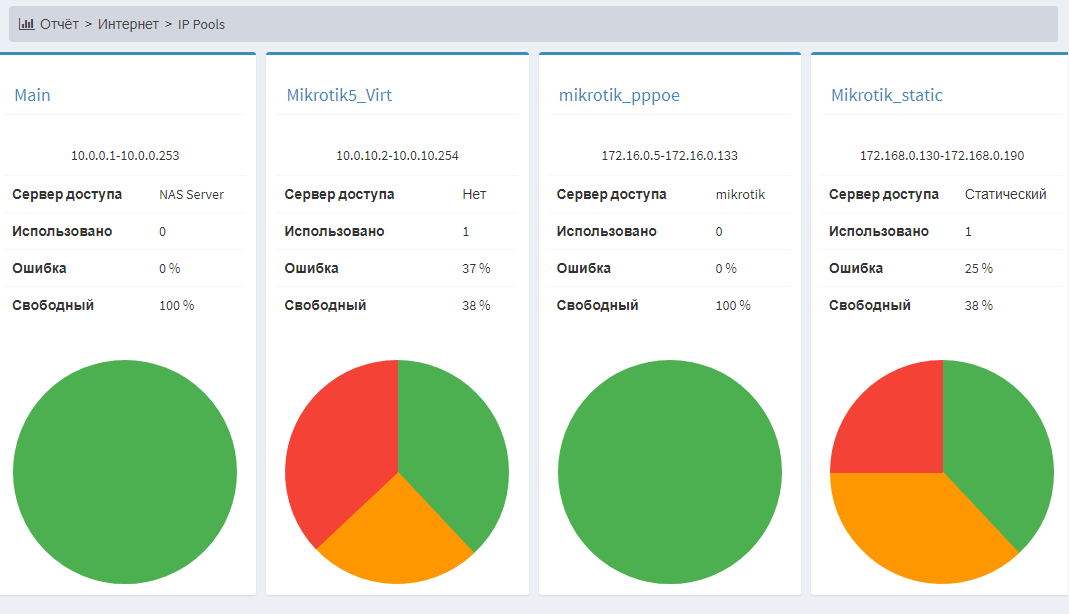Select green segment in Mikrotik_static pie chart
1069x614 pixels.
click(1000, 450)
